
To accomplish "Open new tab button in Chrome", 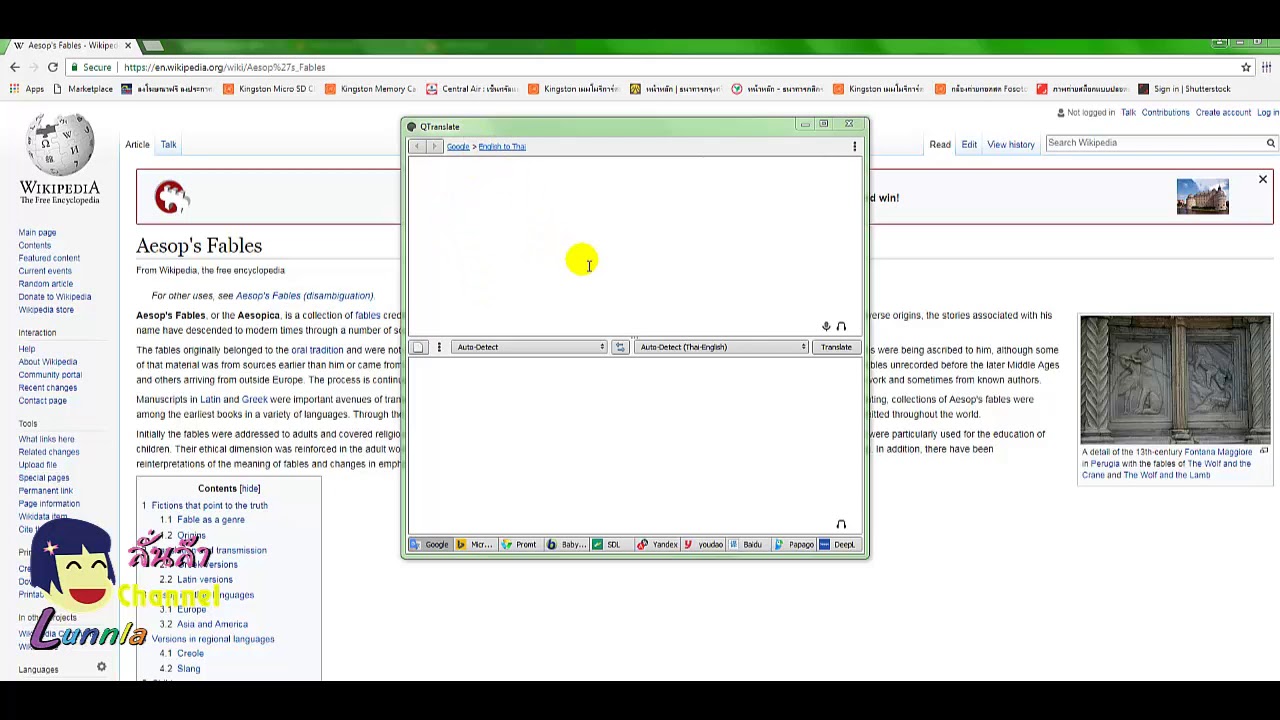I will click(153, 45).
